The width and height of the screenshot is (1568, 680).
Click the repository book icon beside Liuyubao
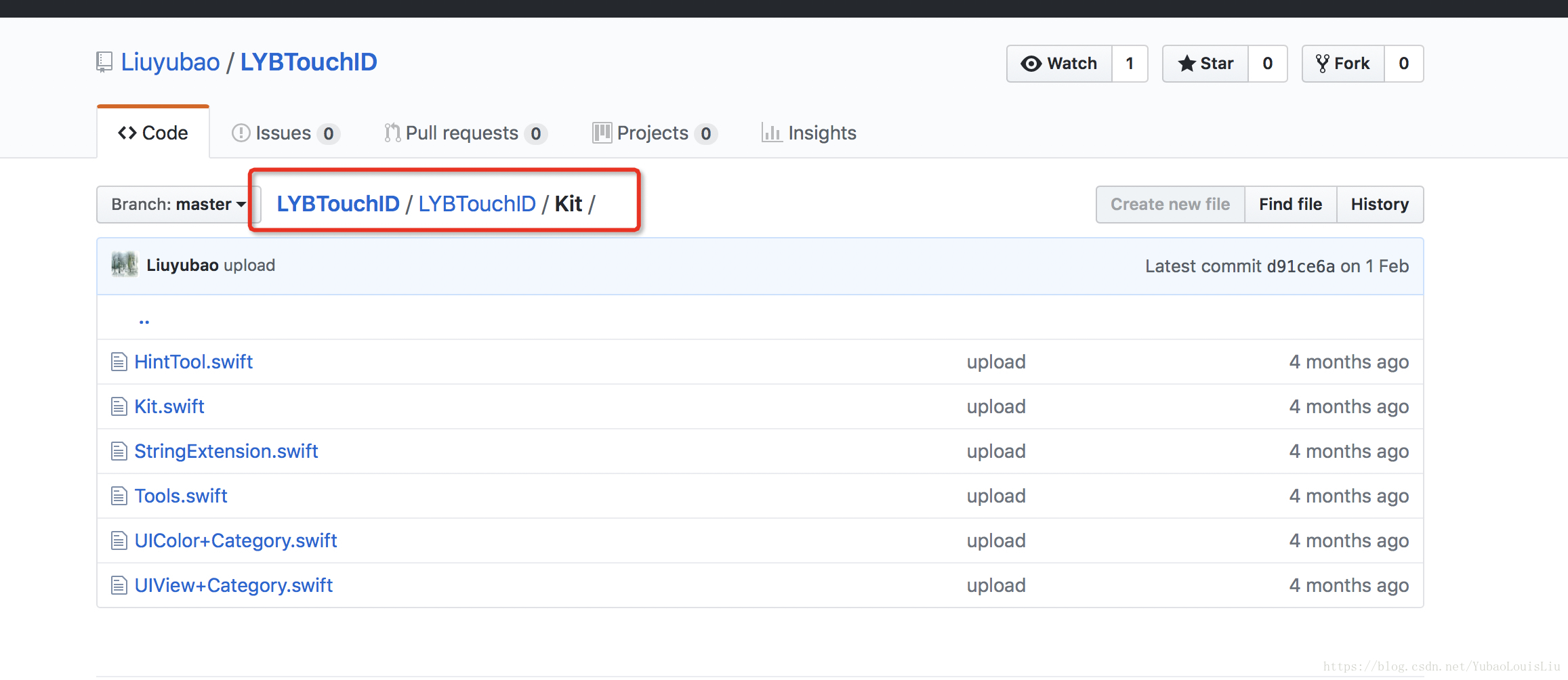(104, 62)
